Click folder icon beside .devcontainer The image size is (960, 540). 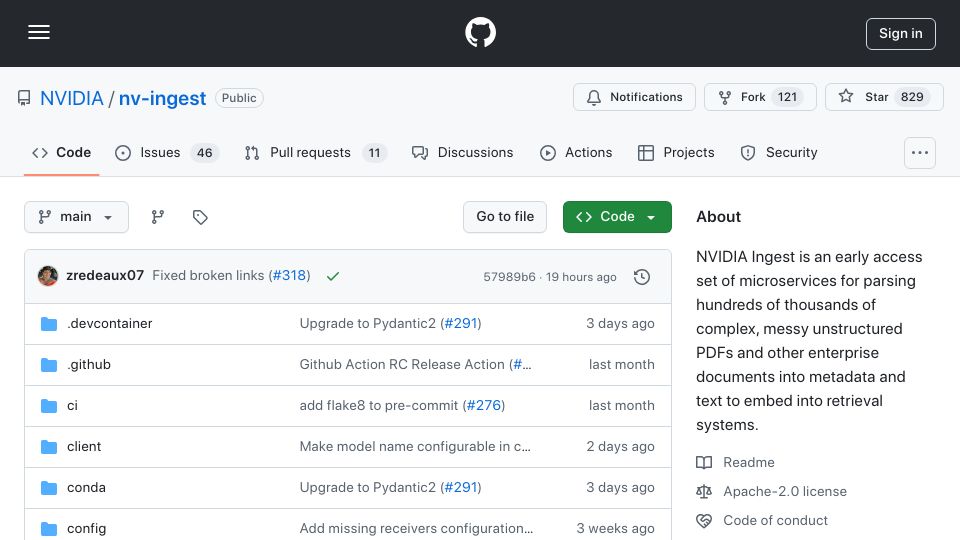pyautogui.click(x=49, y=323)
